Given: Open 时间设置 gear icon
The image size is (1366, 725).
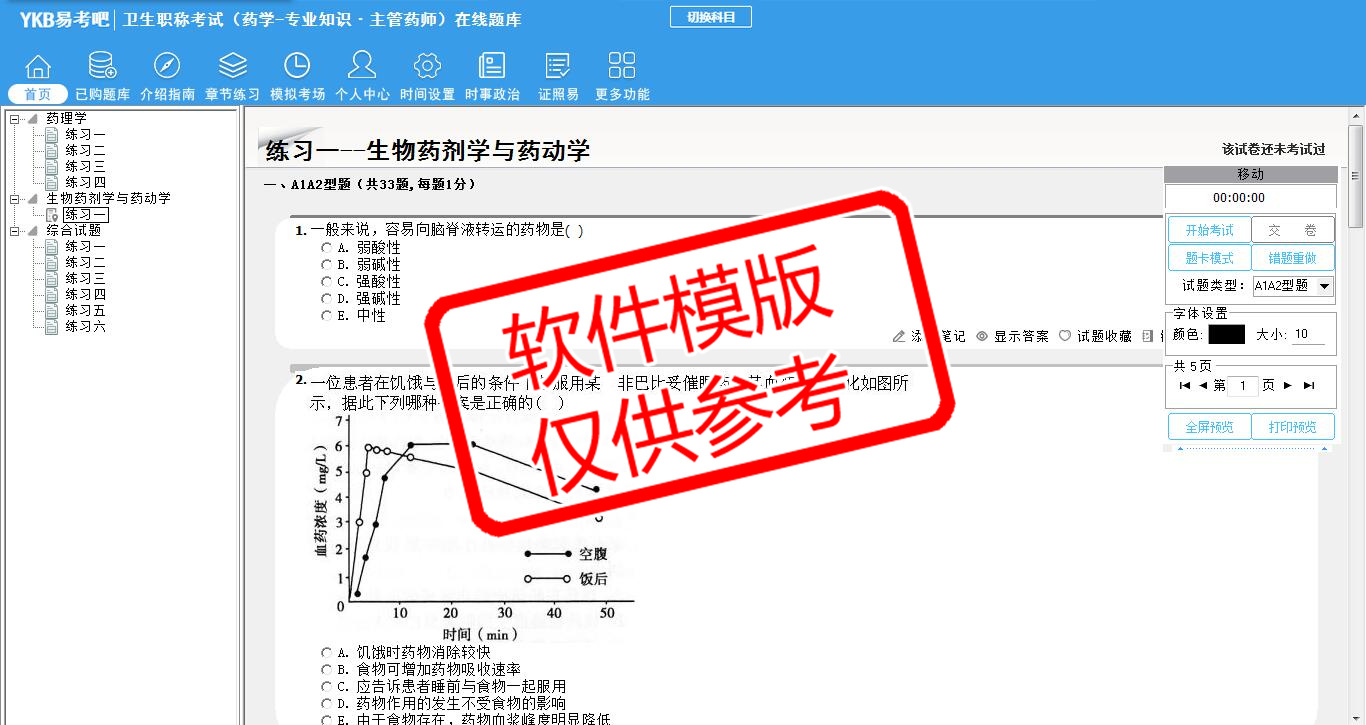Looking at the screenshot, I should (427, 67).
